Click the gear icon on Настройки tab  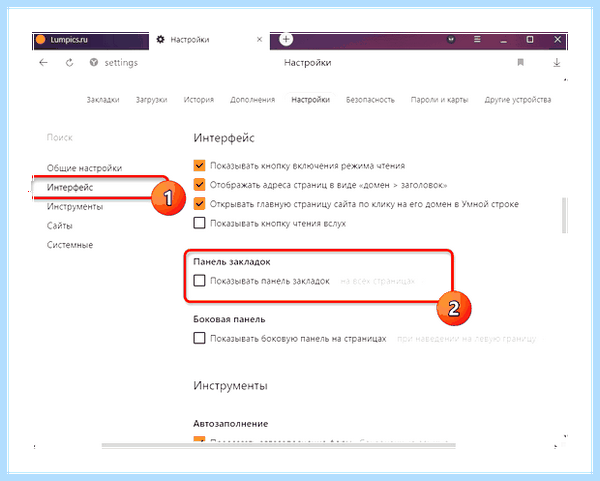pos(161,39)
